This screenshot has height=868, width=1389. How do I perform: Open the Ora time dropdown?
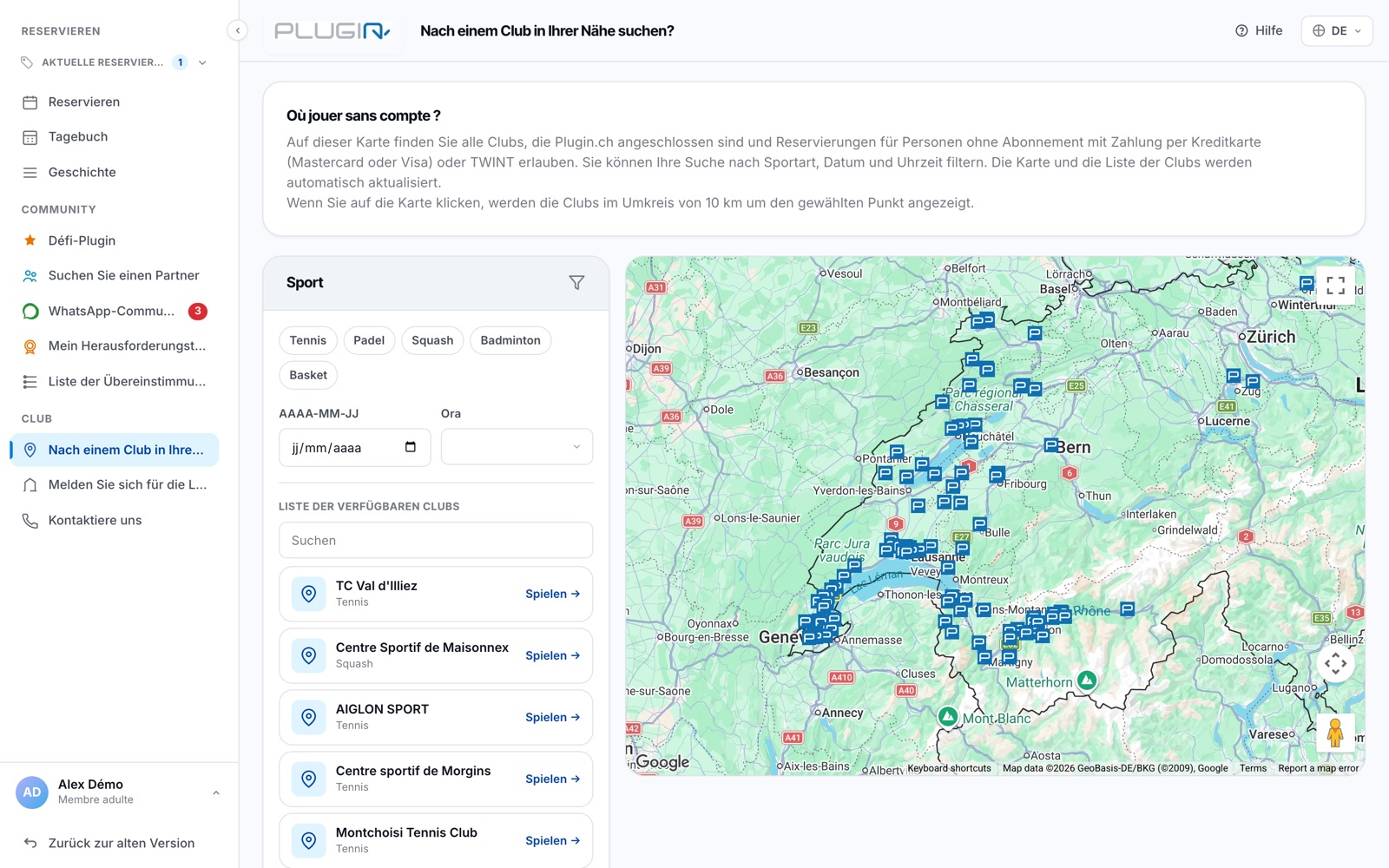[x=517, y=447]
